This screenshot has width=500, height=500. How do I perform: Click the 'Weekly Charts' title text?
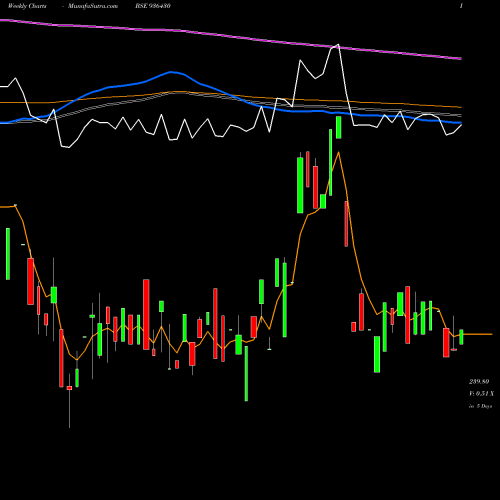click(27, 6)
